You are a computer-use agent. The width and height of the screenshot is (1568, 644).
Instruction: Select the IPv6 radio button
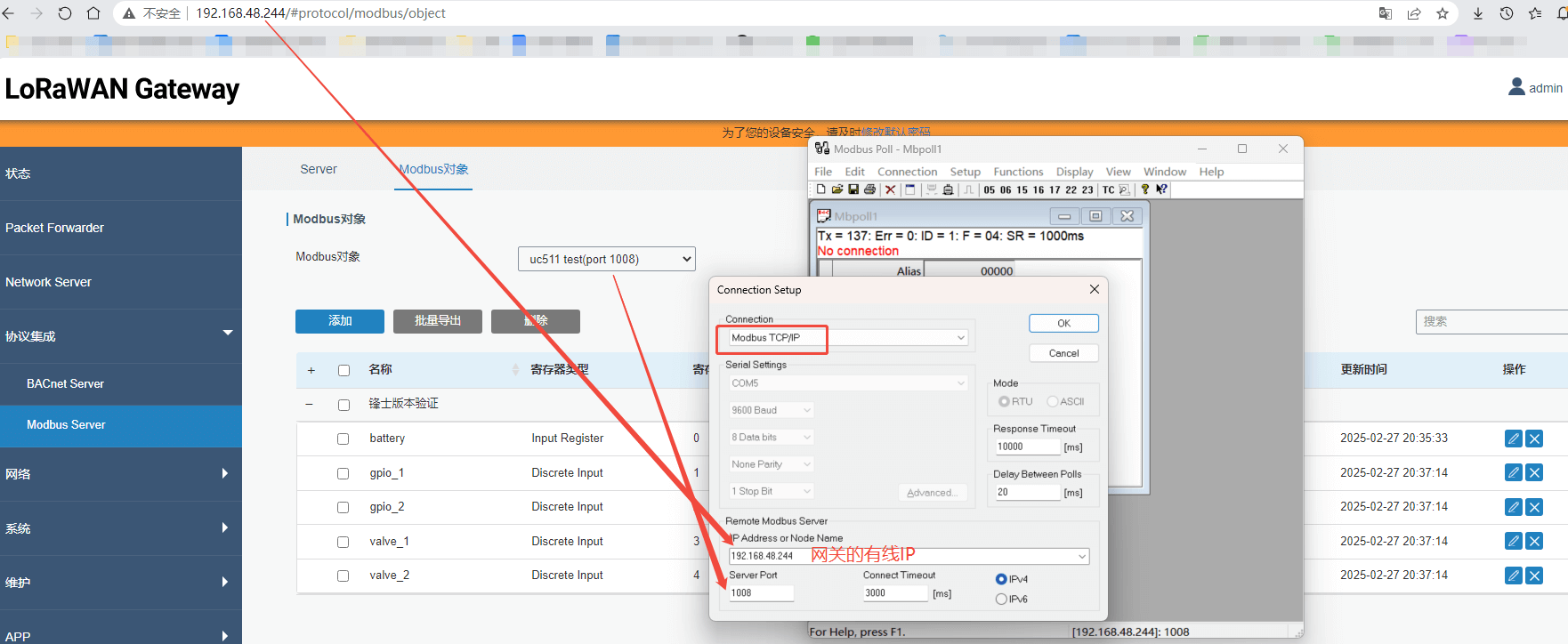[1001, 600]
